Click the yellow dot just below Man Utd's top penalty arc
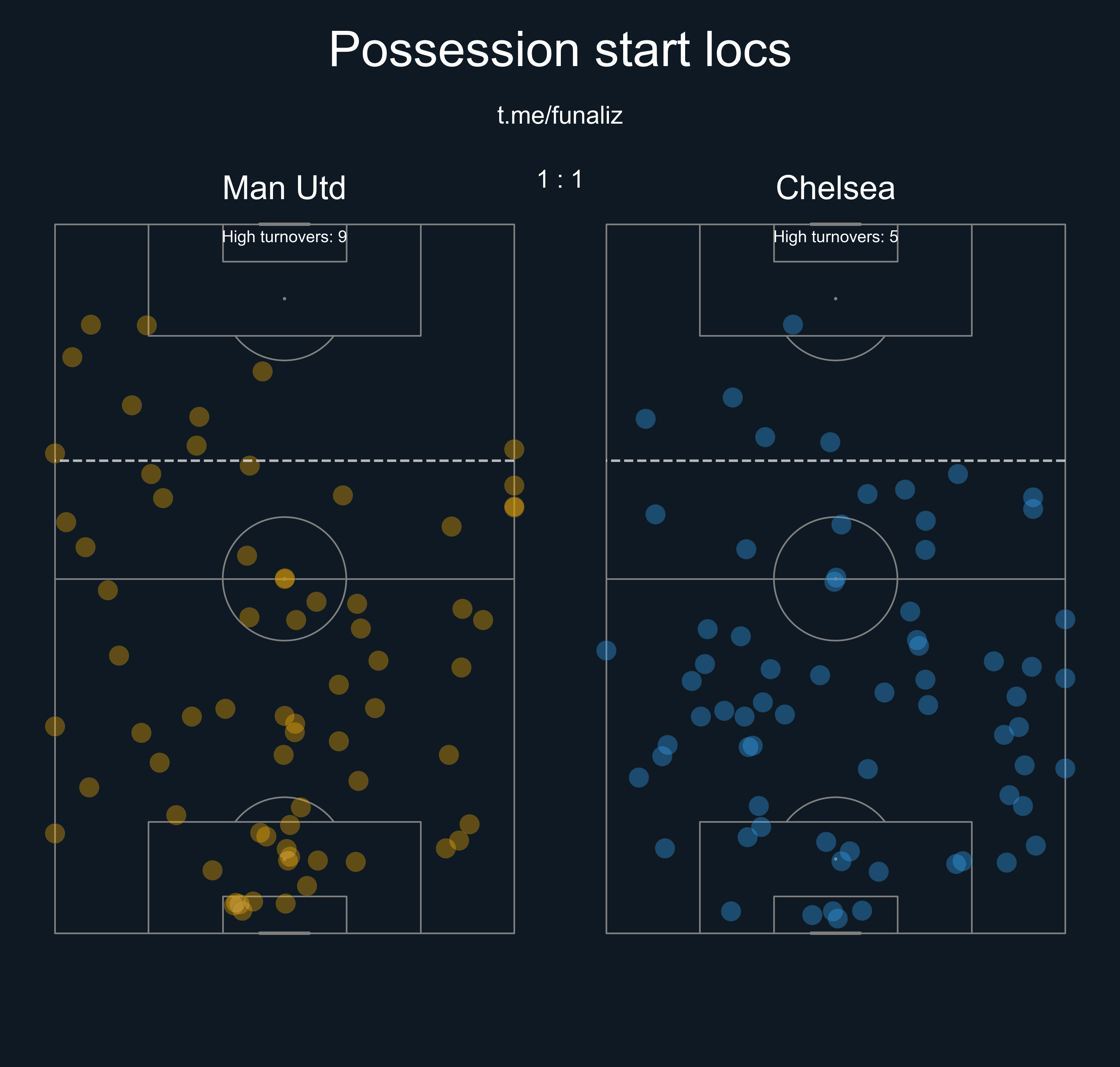This screenshot has width=1120, height=1067. (x=262, y=371)
